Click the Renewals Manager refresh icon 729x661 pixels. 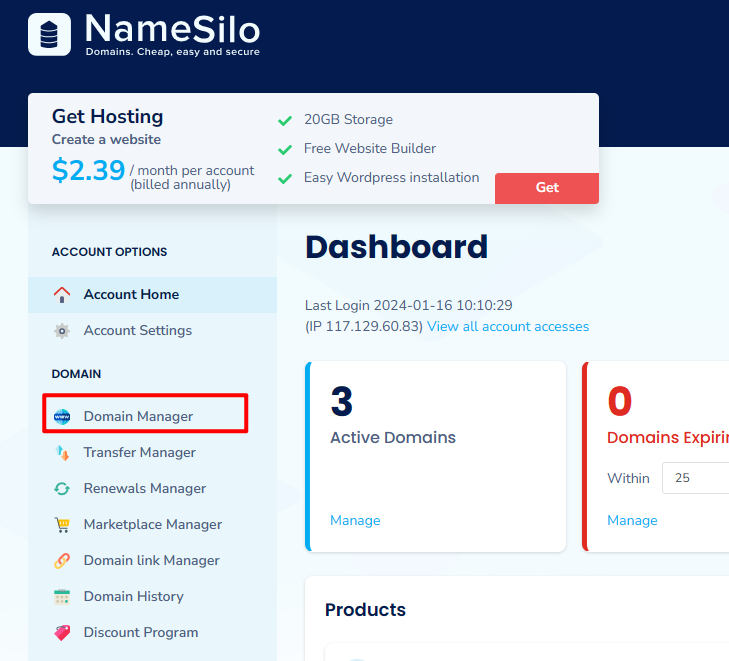(62, 489)
